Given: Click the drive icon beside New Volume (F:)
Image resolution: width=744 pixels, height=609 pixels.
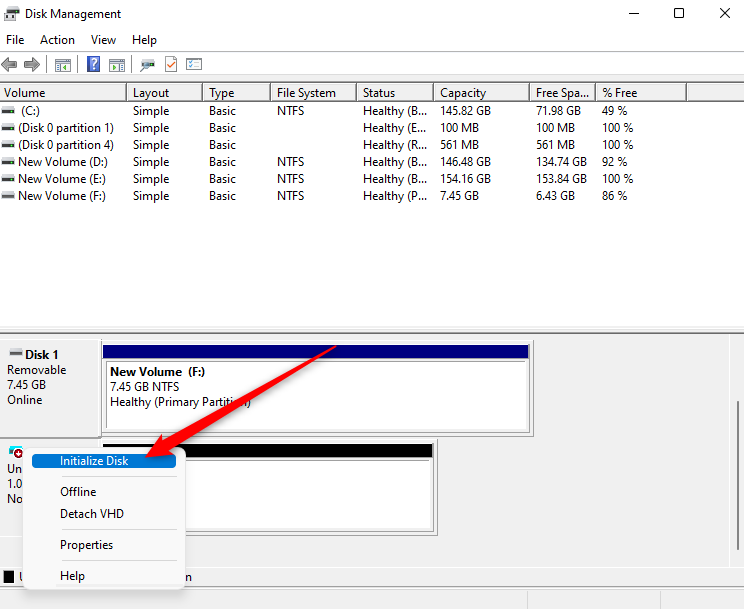Looking at the screenshot, I should click(x=8, y=196).
